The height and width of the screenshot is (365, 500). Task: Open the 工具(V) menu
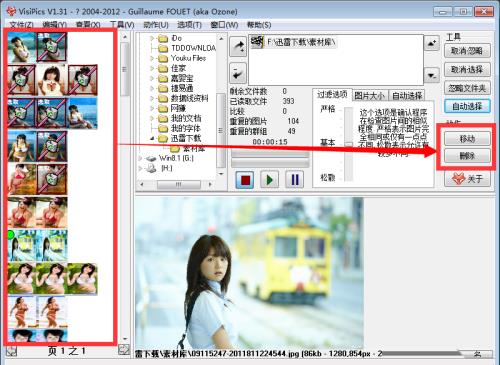click(x=122, y=25)
